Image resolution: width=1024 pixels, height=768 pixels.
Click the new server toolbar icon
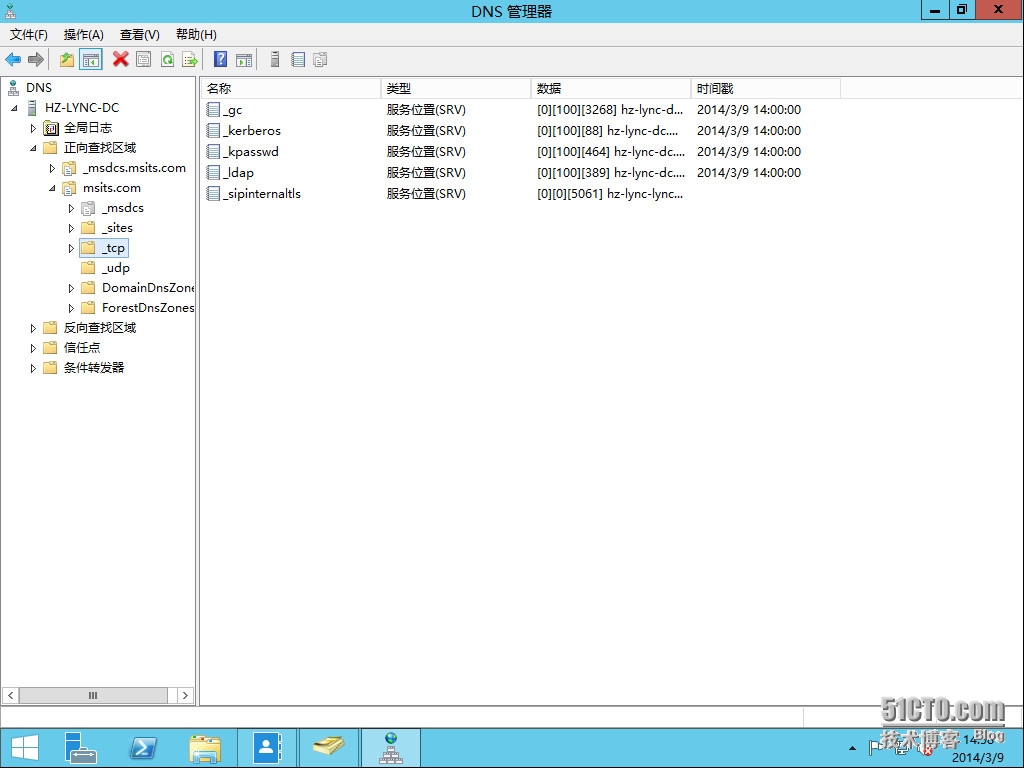(275, 59)
